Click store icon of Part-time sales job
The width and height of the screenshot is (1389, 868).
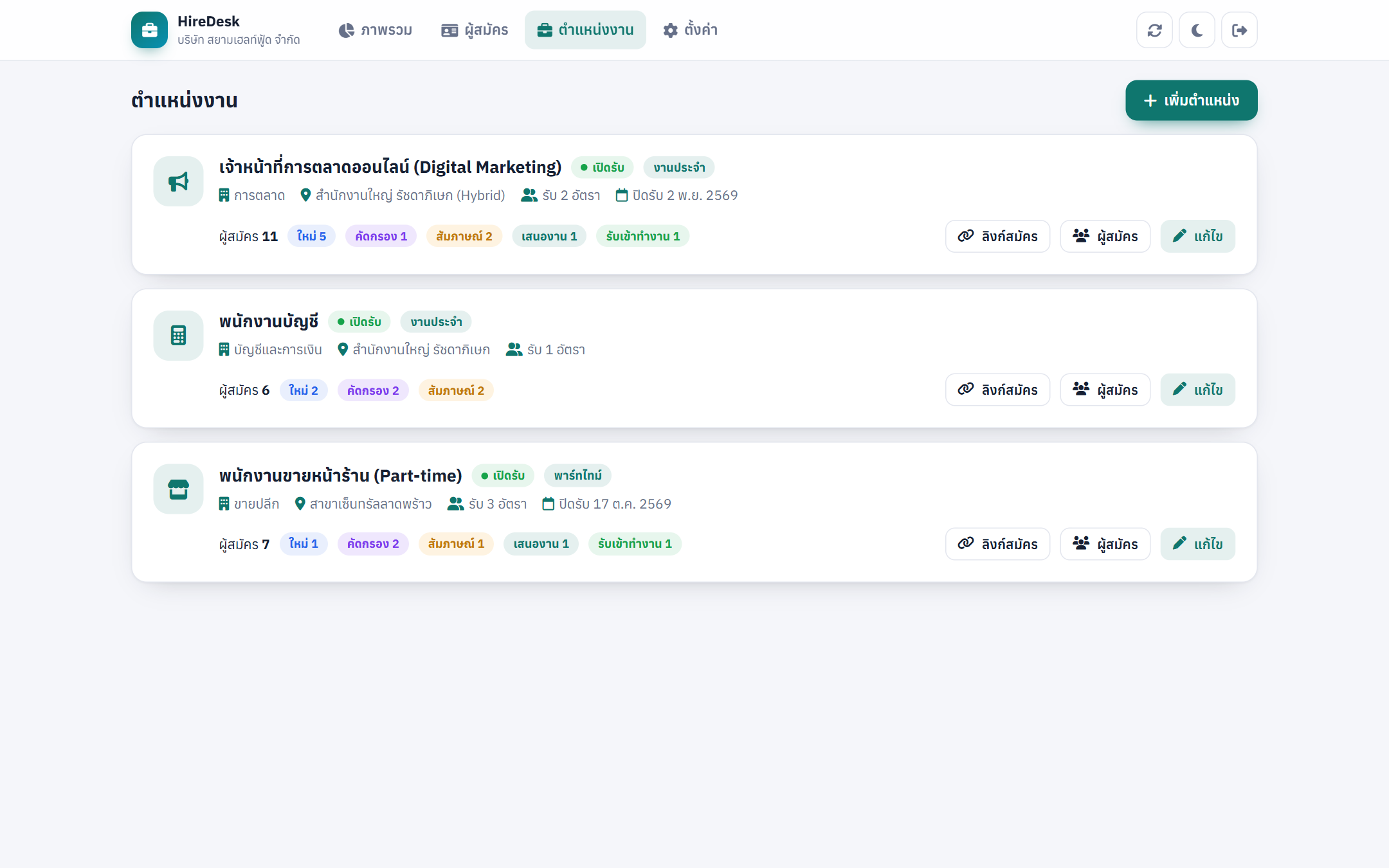click(x=178, y=489)
